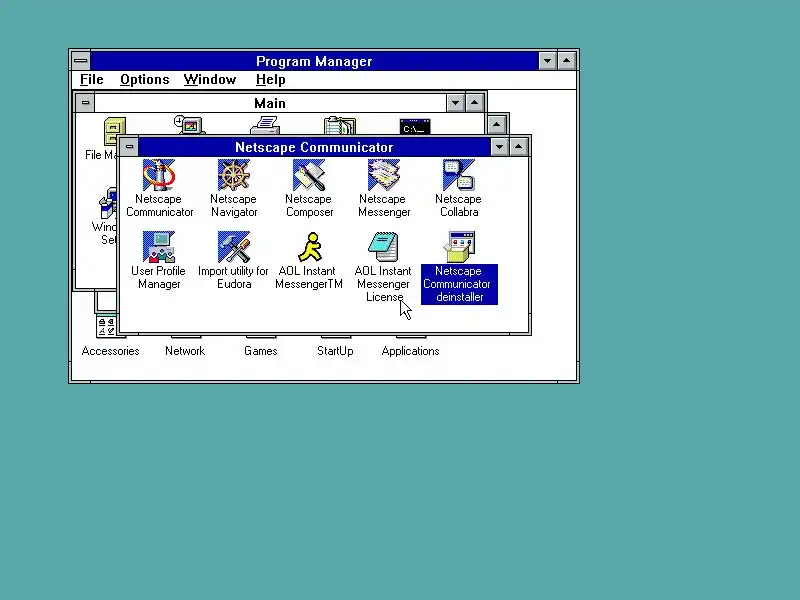Minimize the Main group window
The image size is (800, 600).
coord(455,103)
